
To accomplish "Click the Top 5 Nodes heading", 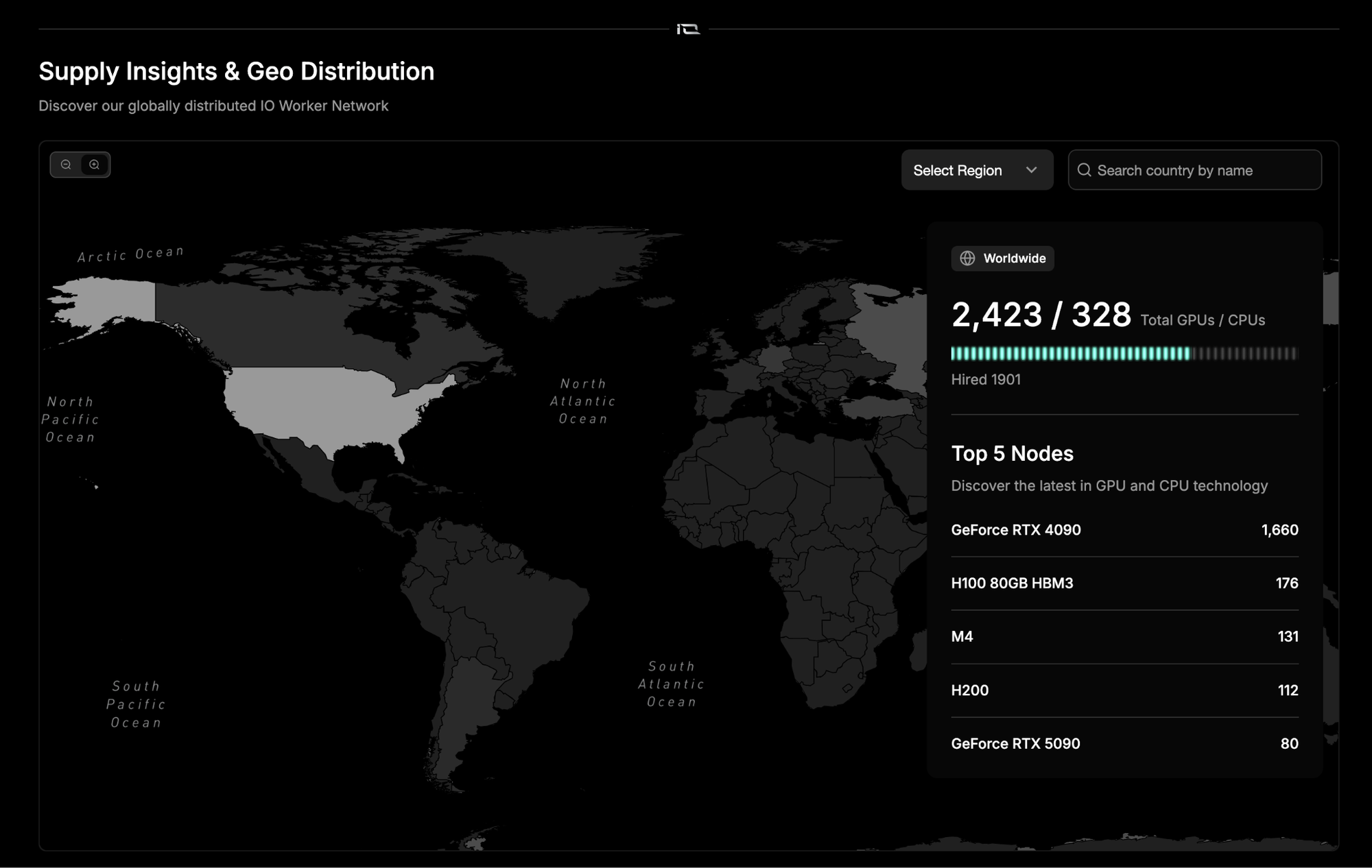I will click(1012, 453).
